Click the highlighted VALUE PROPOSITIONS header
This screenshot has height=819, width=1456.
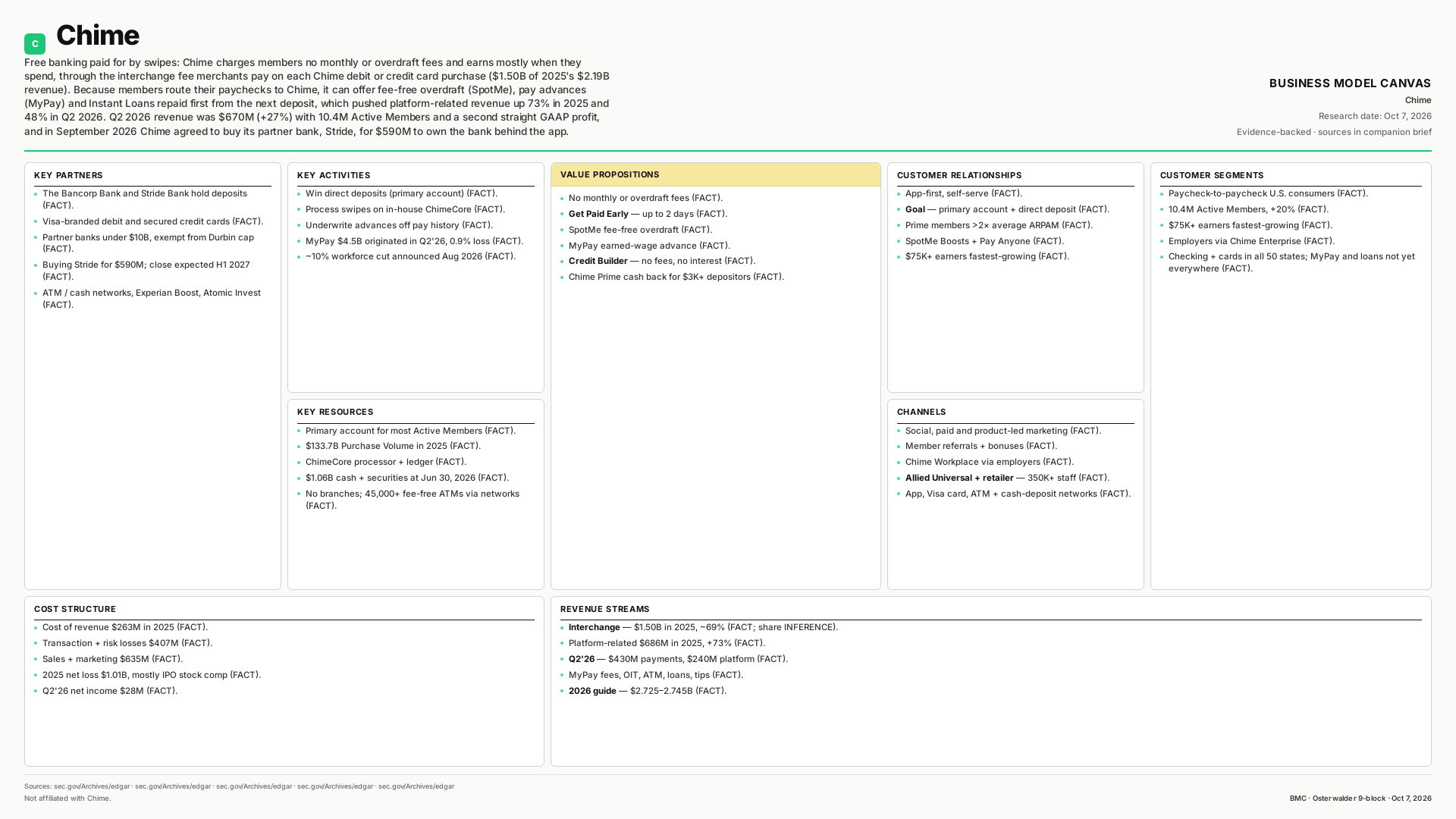coord(716,174)
